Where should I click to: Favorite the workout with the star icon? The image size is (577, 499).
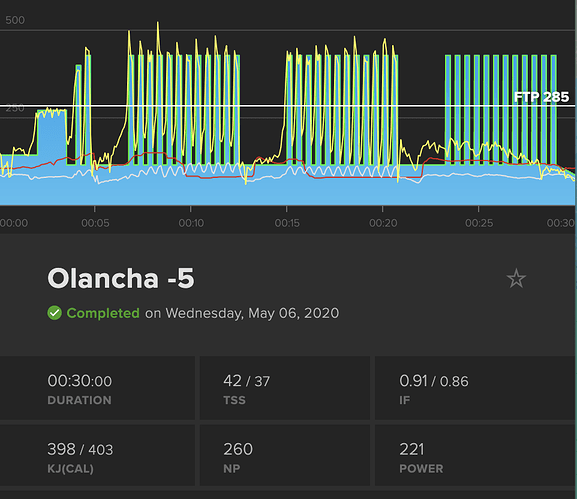click(516, 278)
